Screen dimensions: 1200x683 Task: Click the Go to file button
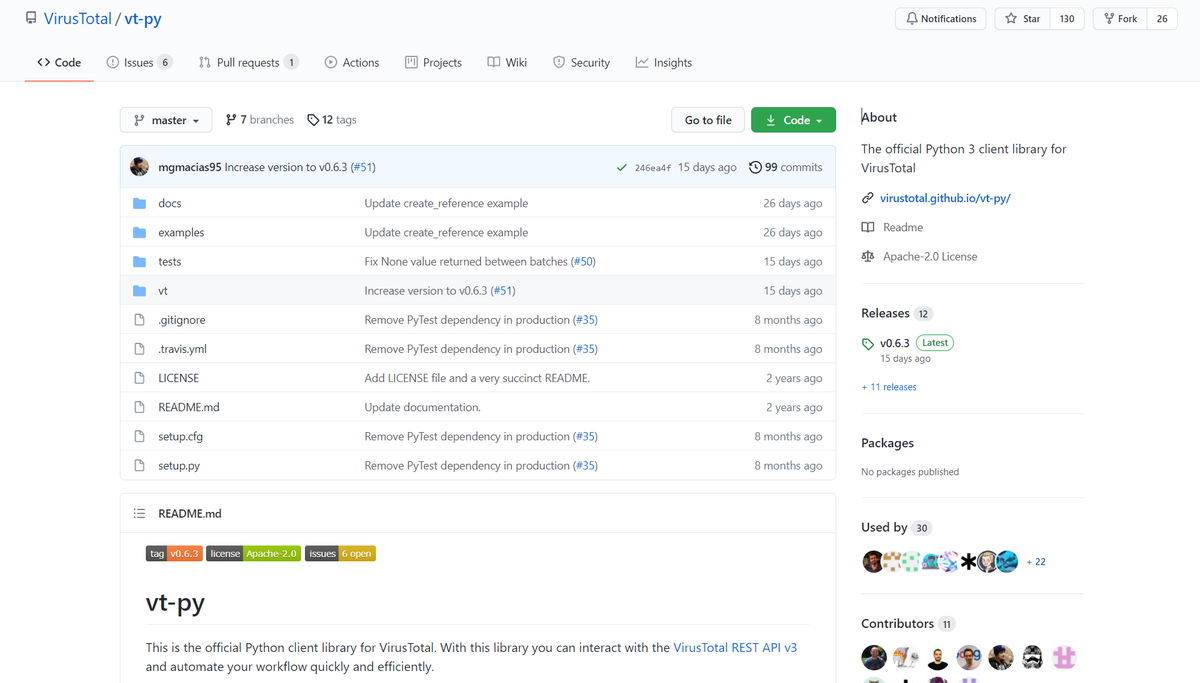pyautogui.click(x=708, y=120)
